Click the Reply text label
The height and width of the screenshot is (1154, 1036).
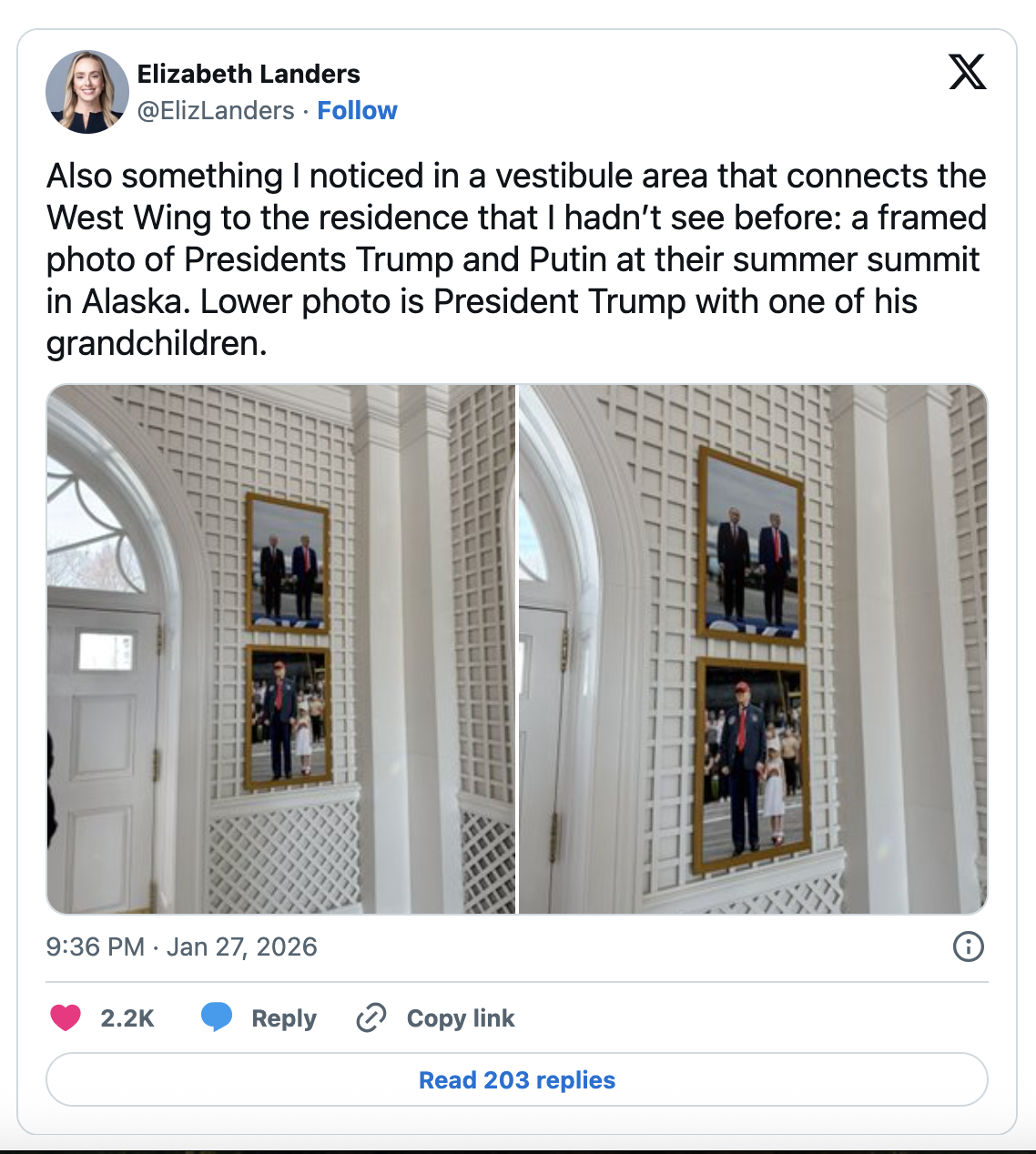[x=284, y=1018]
